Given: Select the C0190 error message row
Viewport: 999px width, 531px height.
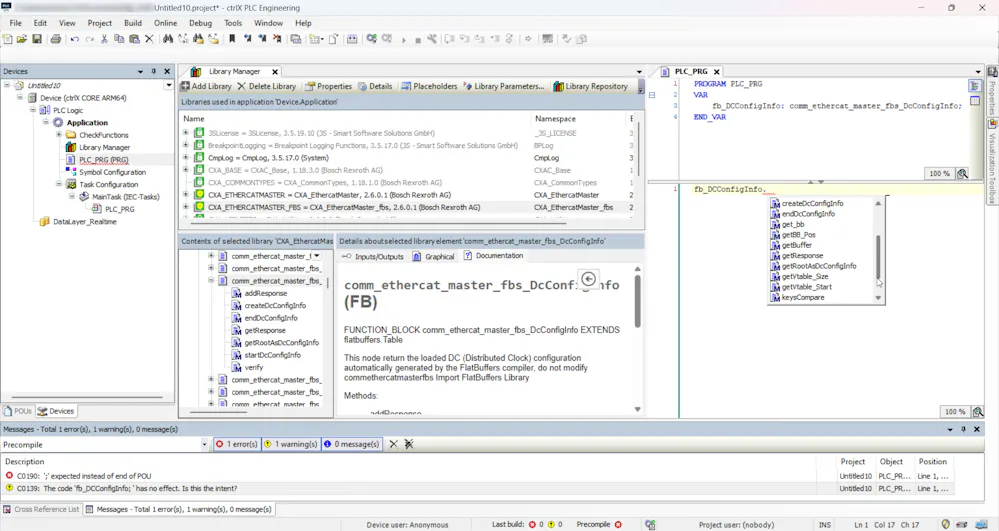Looking at the screenshot, I should pos(478,476).
